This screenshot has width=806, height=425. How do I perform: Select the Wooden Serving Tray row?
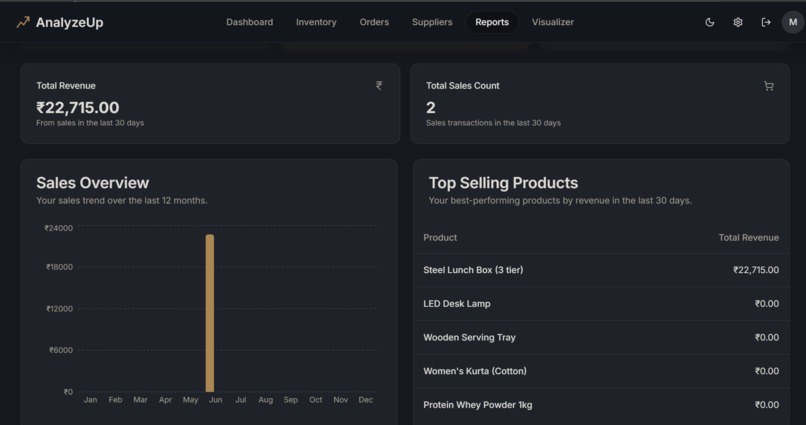601,338
